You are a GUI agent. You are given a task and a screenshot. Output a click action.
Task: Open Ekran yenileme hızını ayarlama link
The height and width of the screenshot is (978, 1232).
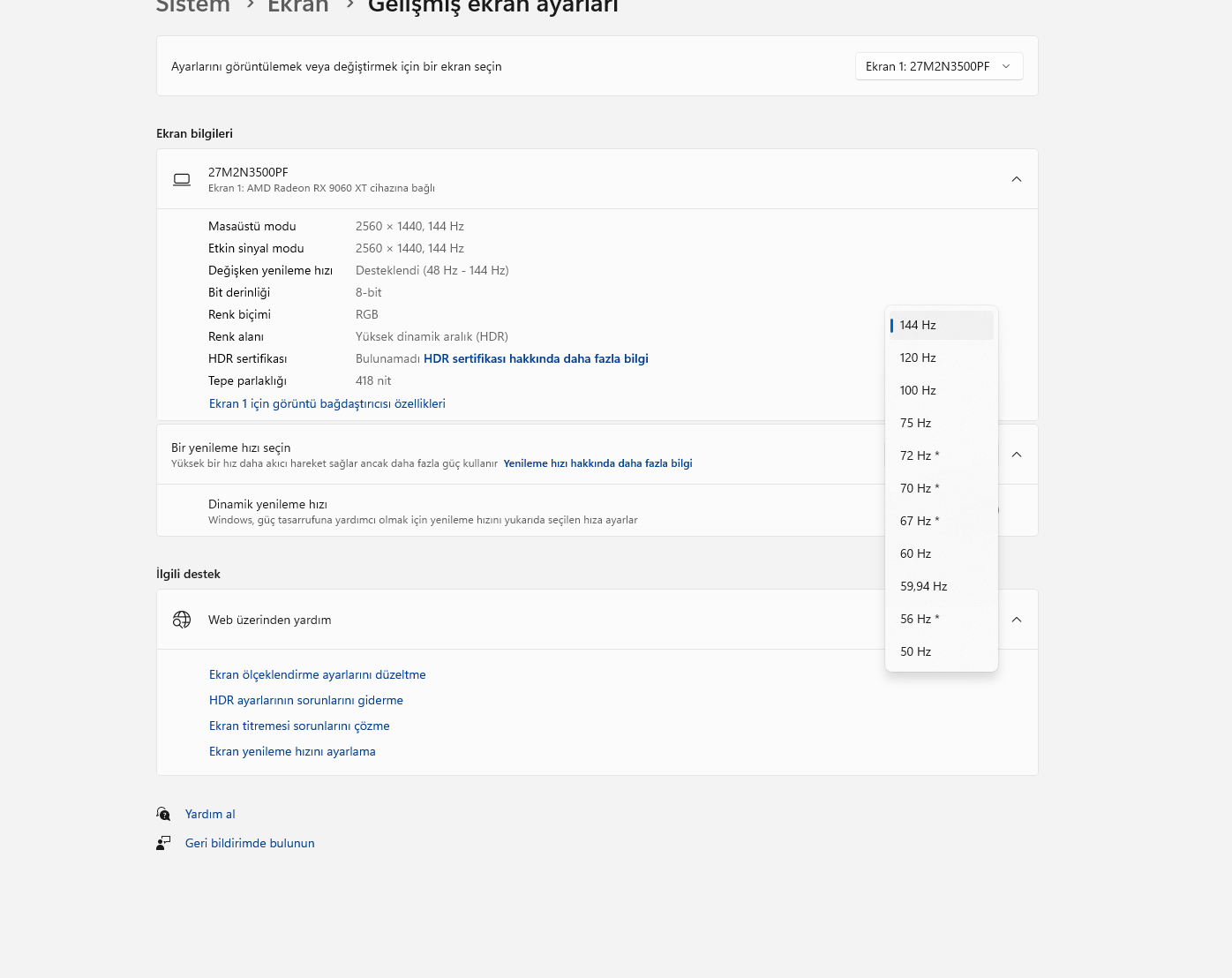click(292, 751)
